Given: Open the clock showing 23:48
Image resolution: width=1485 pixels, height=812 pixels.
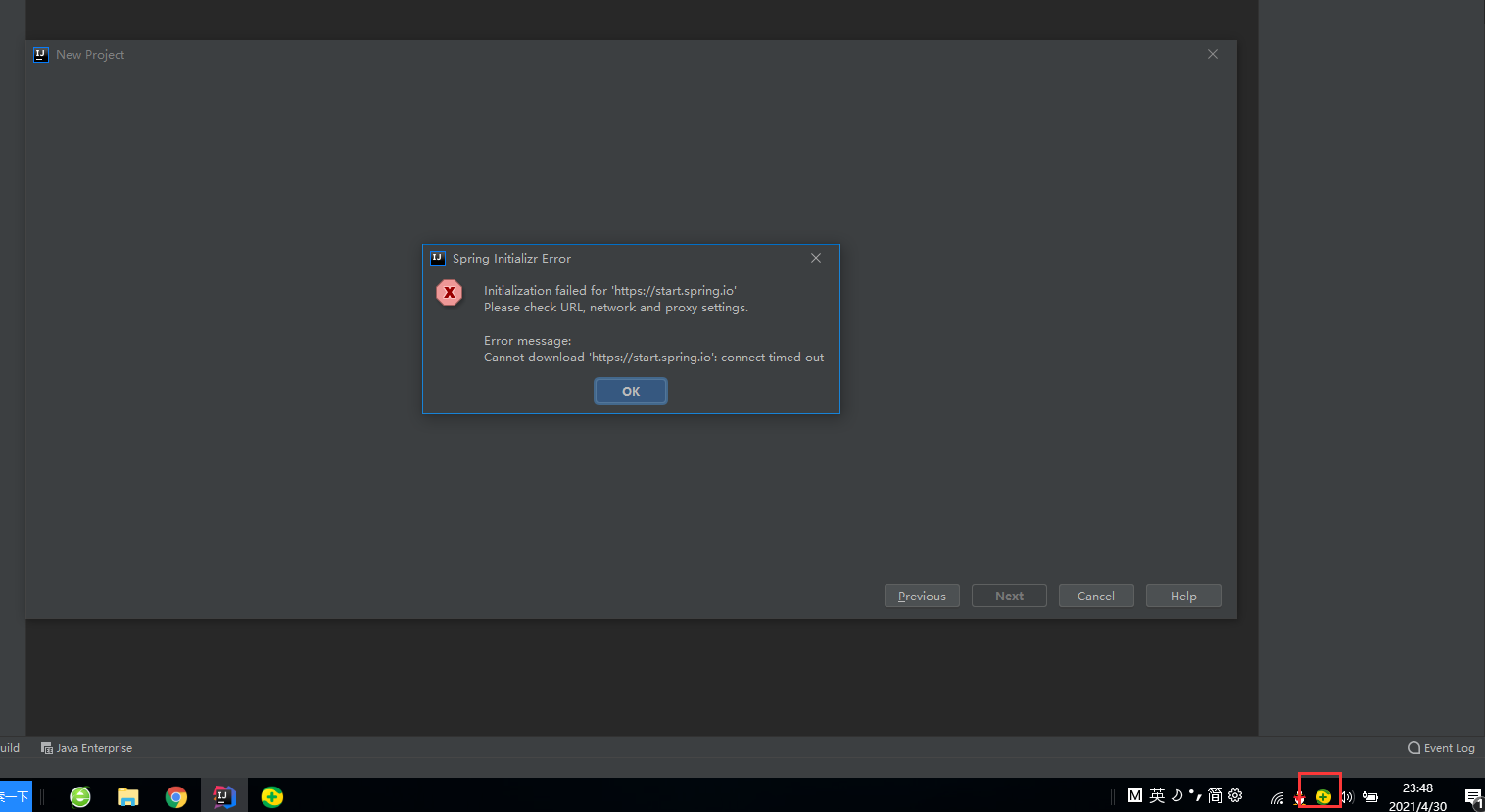Looking at the screenshot, I should [x=1417, y=796].
